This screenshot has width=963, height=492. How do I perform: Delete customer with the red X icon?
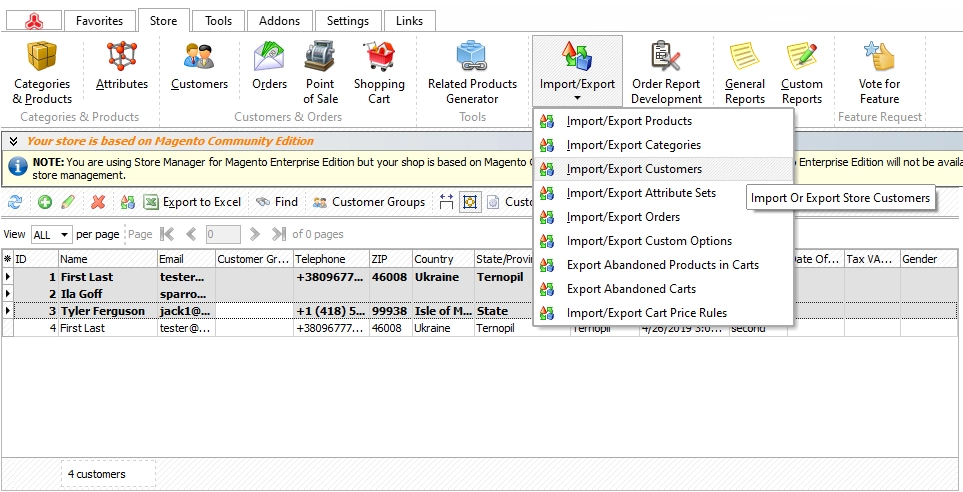pyautogui.click(x=98, y=201)
